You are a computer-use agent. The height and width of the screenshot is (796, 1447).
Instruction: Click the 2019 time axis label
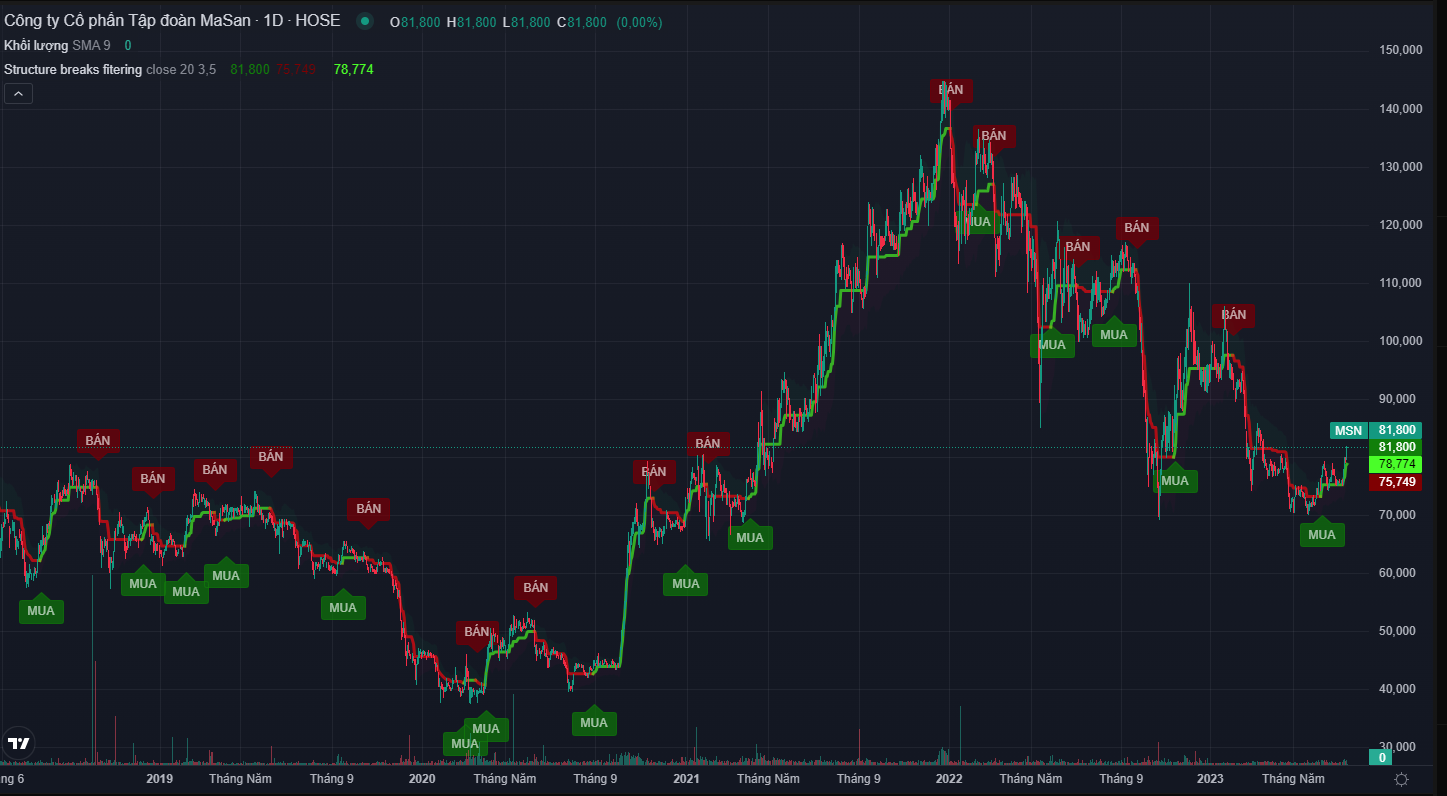tap(159, 778)
